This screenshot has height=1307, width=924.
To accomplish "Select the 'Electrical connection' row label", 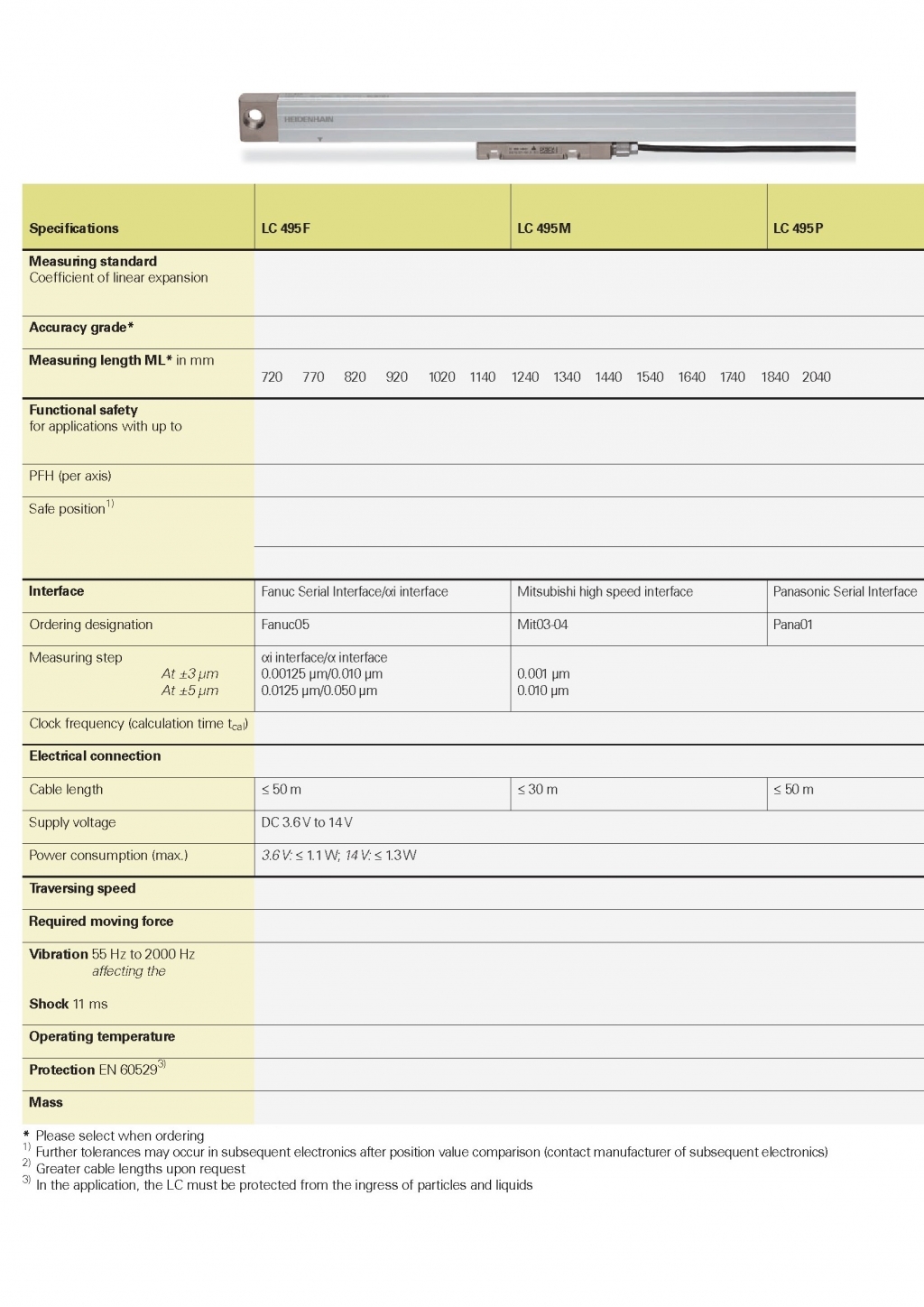I will point(95,756).
